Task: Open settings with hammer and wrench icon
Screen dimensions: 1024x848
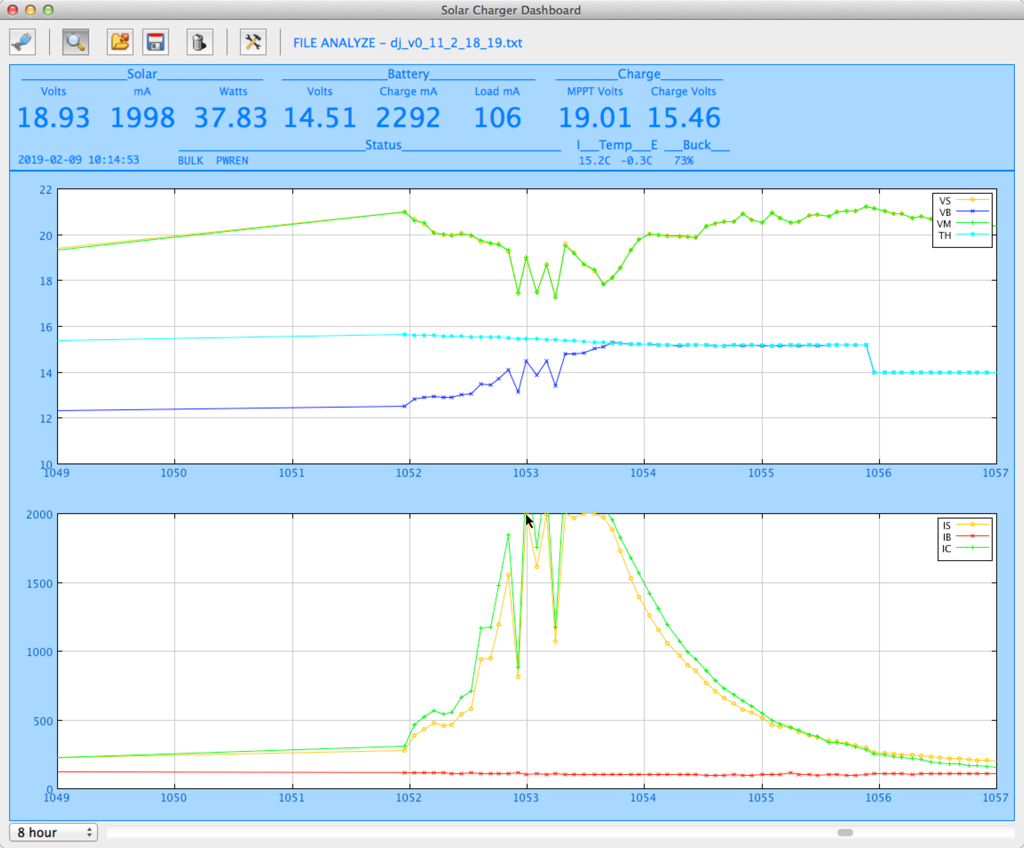Action: (253, 42)
